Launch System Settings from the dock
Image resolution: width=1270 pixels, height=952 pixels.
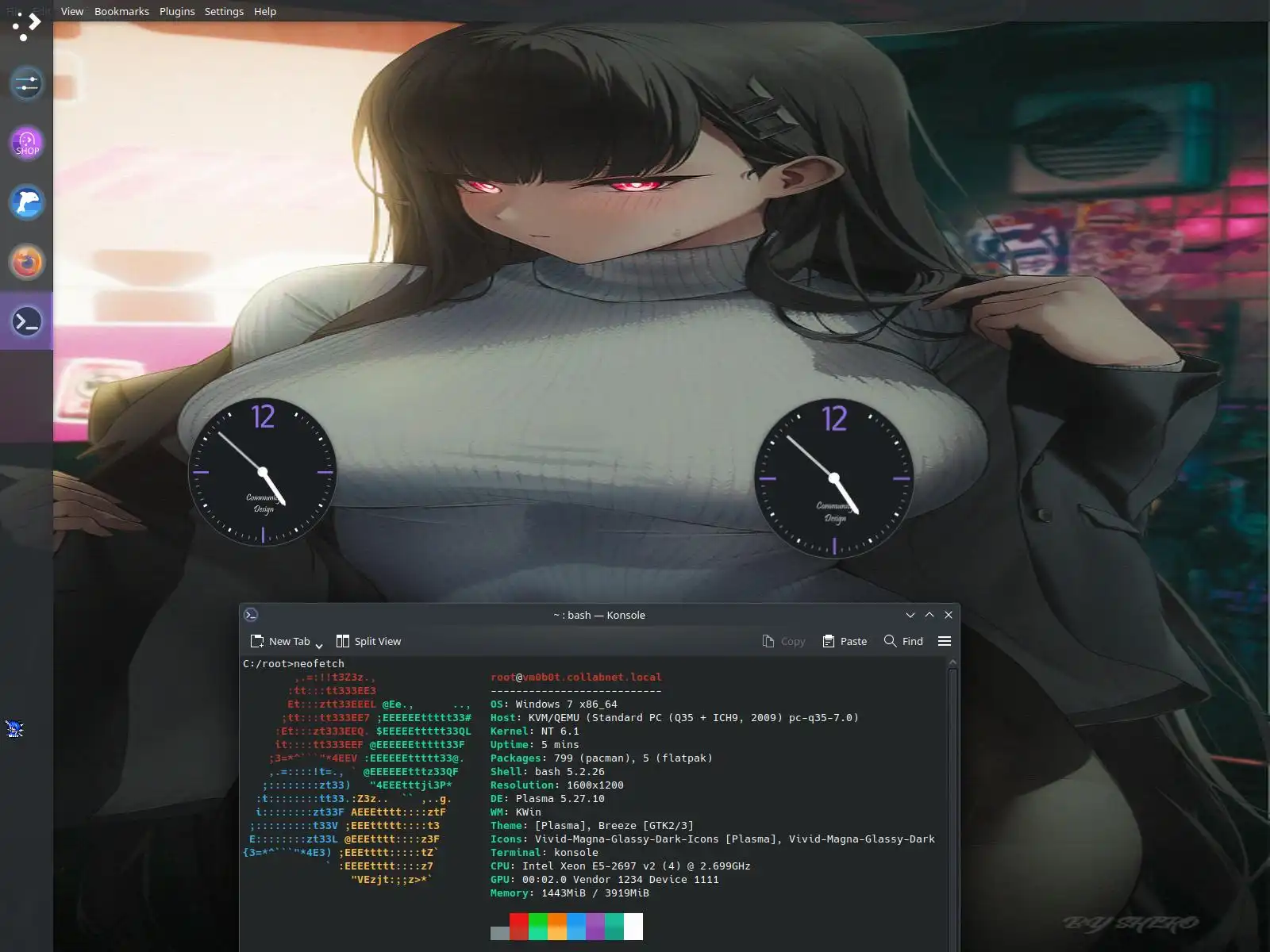click(26, 83)
